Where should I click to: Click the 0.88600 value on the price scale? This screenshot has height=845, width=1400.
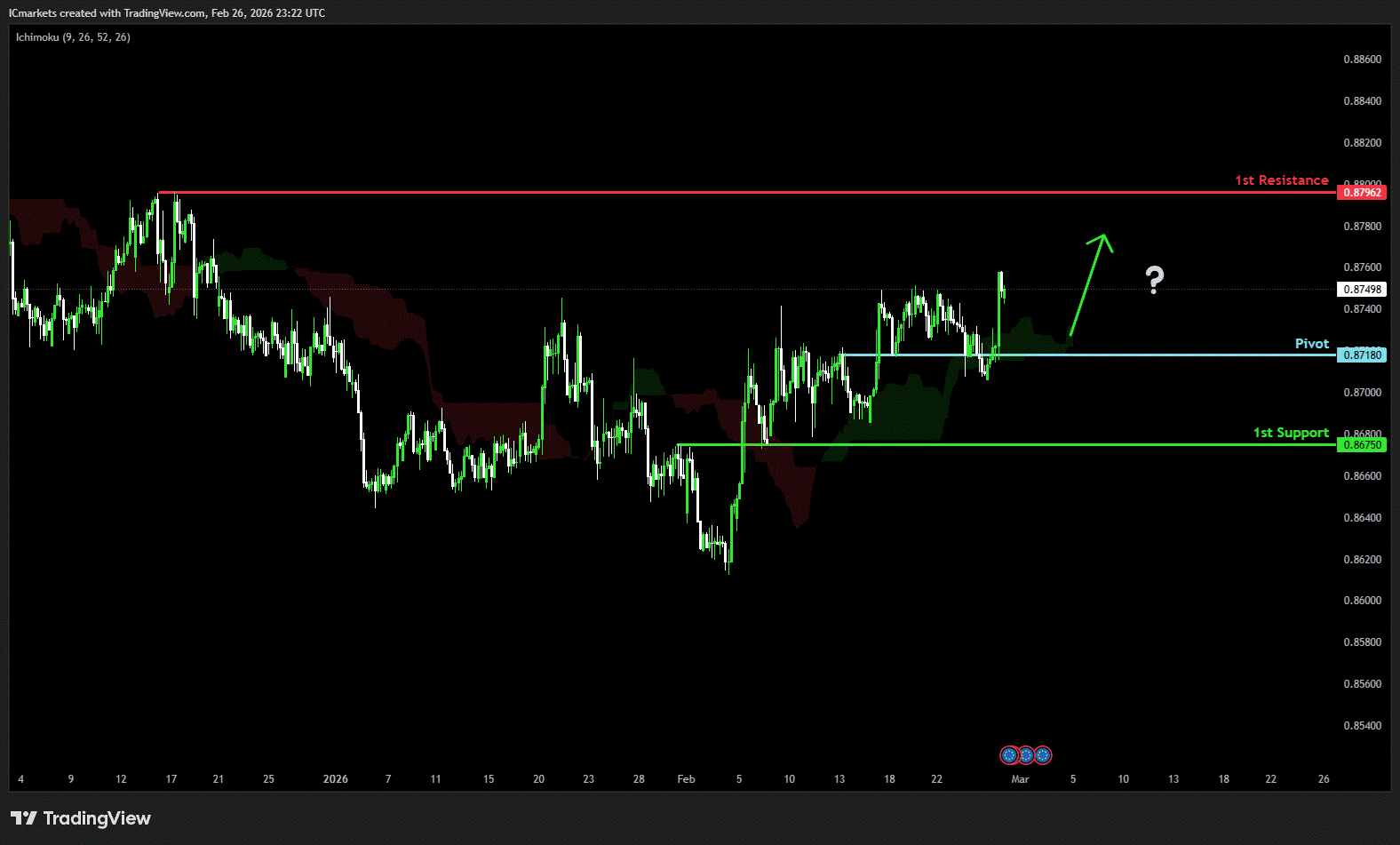pos(1362,60)
